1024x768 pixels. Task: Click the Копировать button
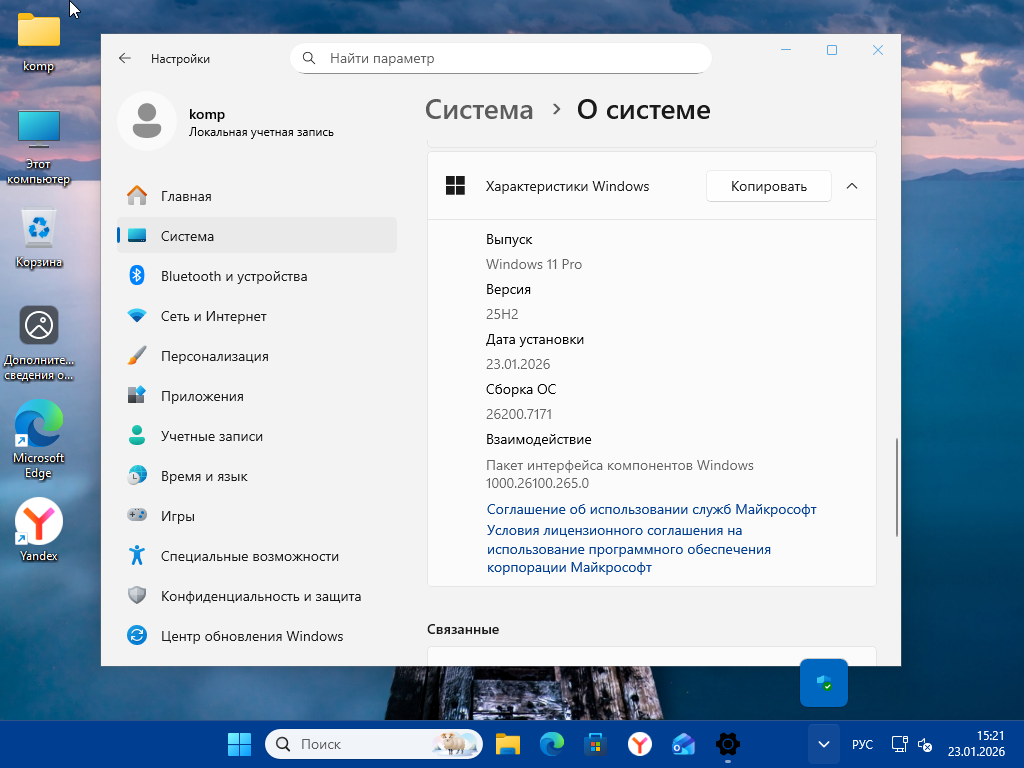[x=768, y=186]
